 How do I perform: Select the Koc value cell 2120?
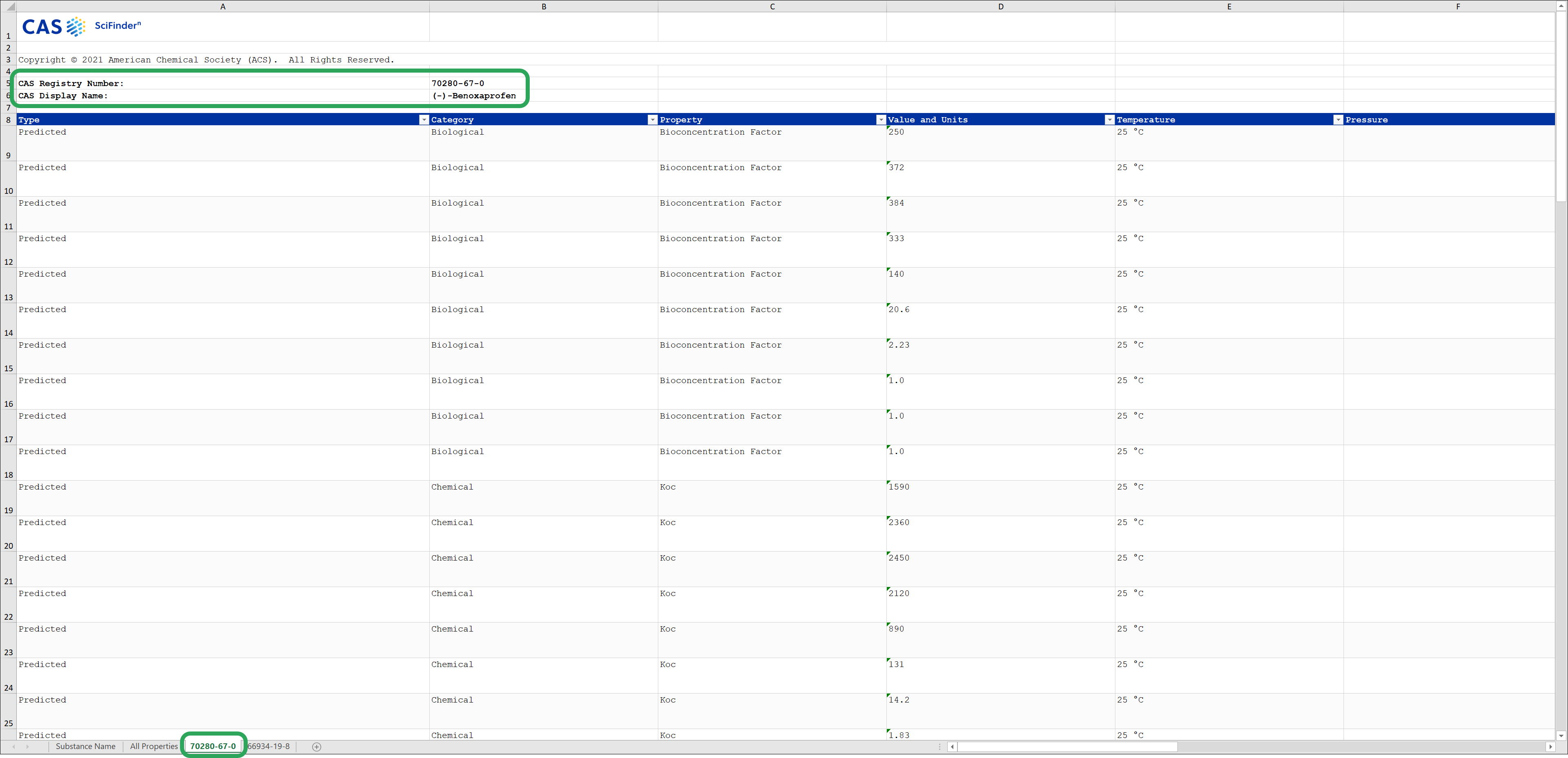pyautogui.click(x=1001, y=605)
